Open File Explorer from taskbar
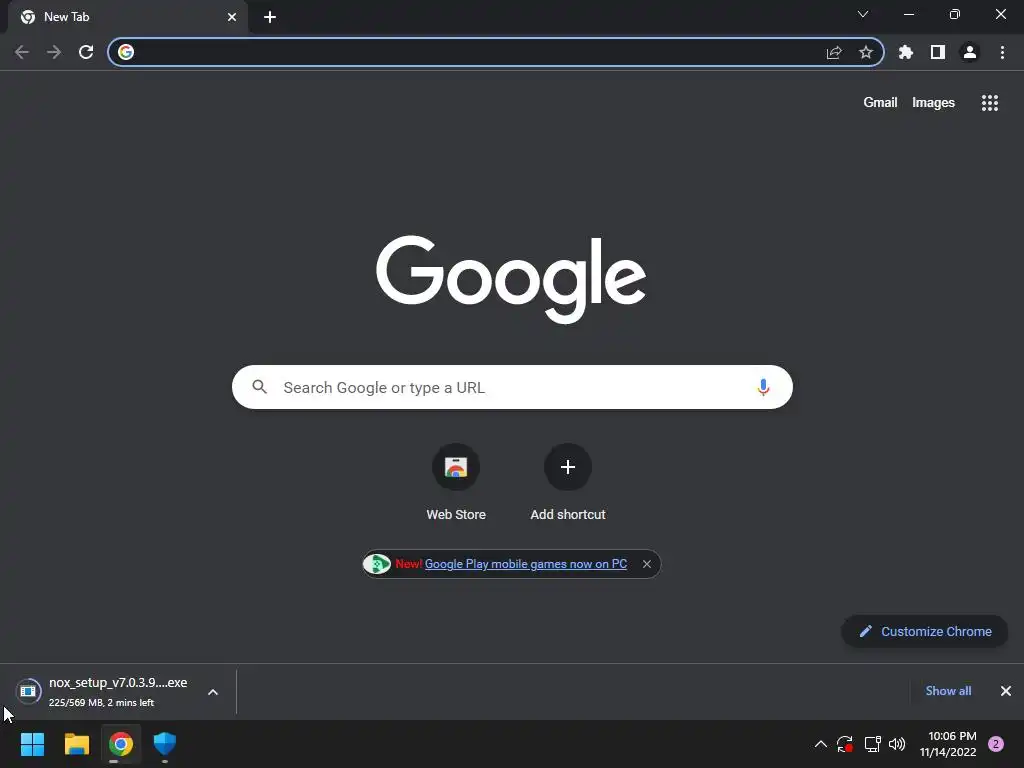 pyautogui.click(x=76, y=744)
